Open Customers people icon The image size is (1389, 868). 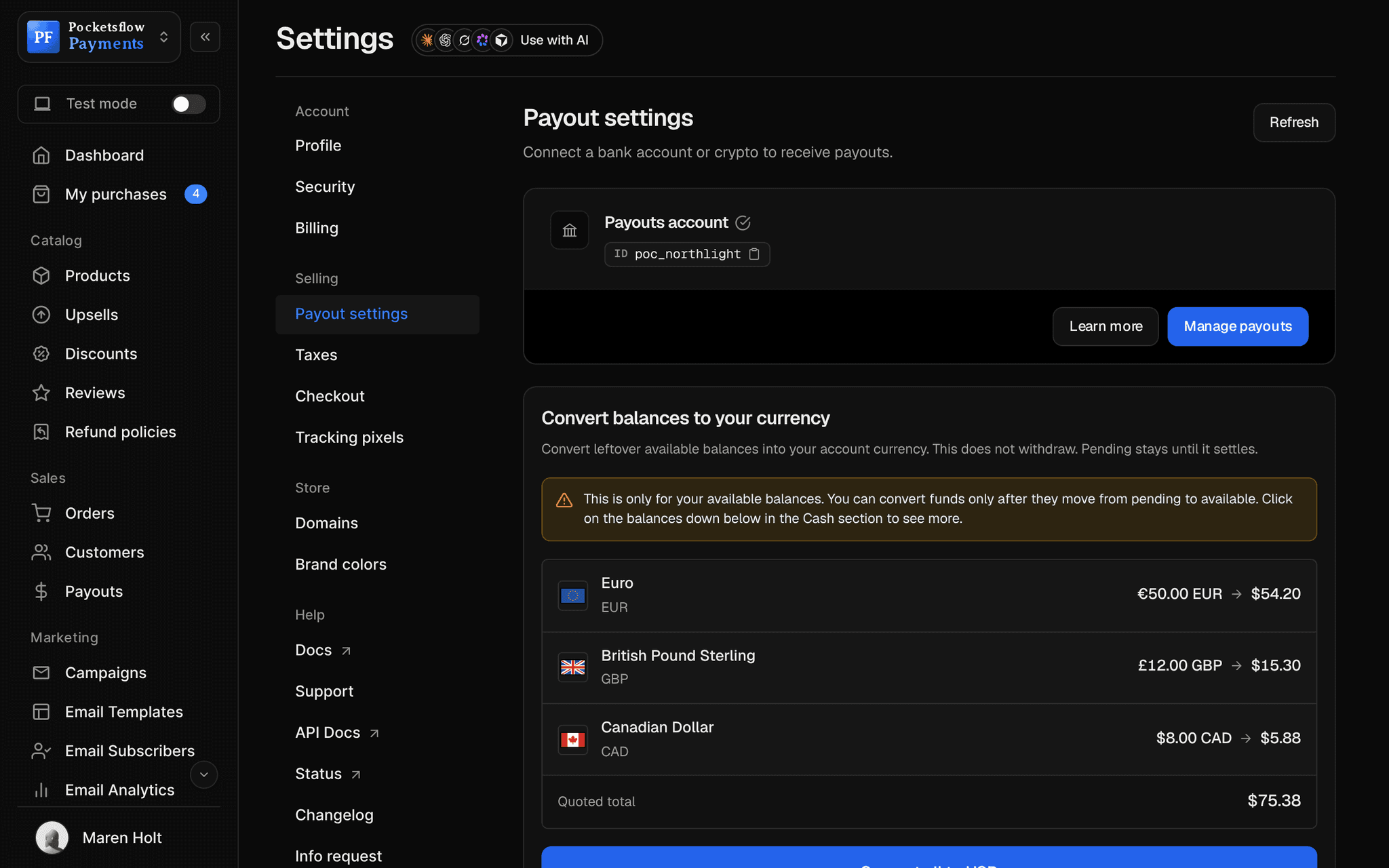point(41,553)
